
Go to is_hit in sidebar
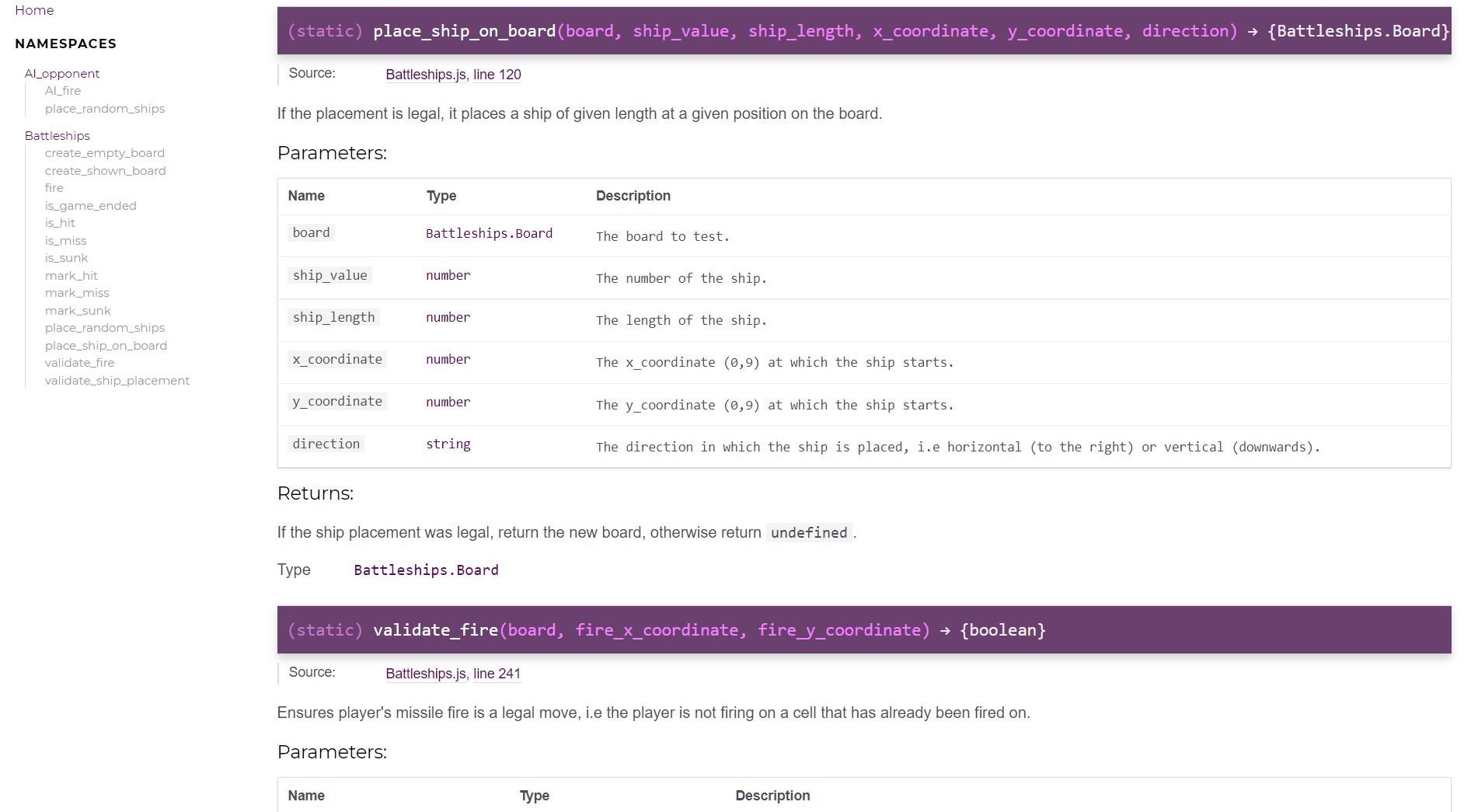pos(60,223)
